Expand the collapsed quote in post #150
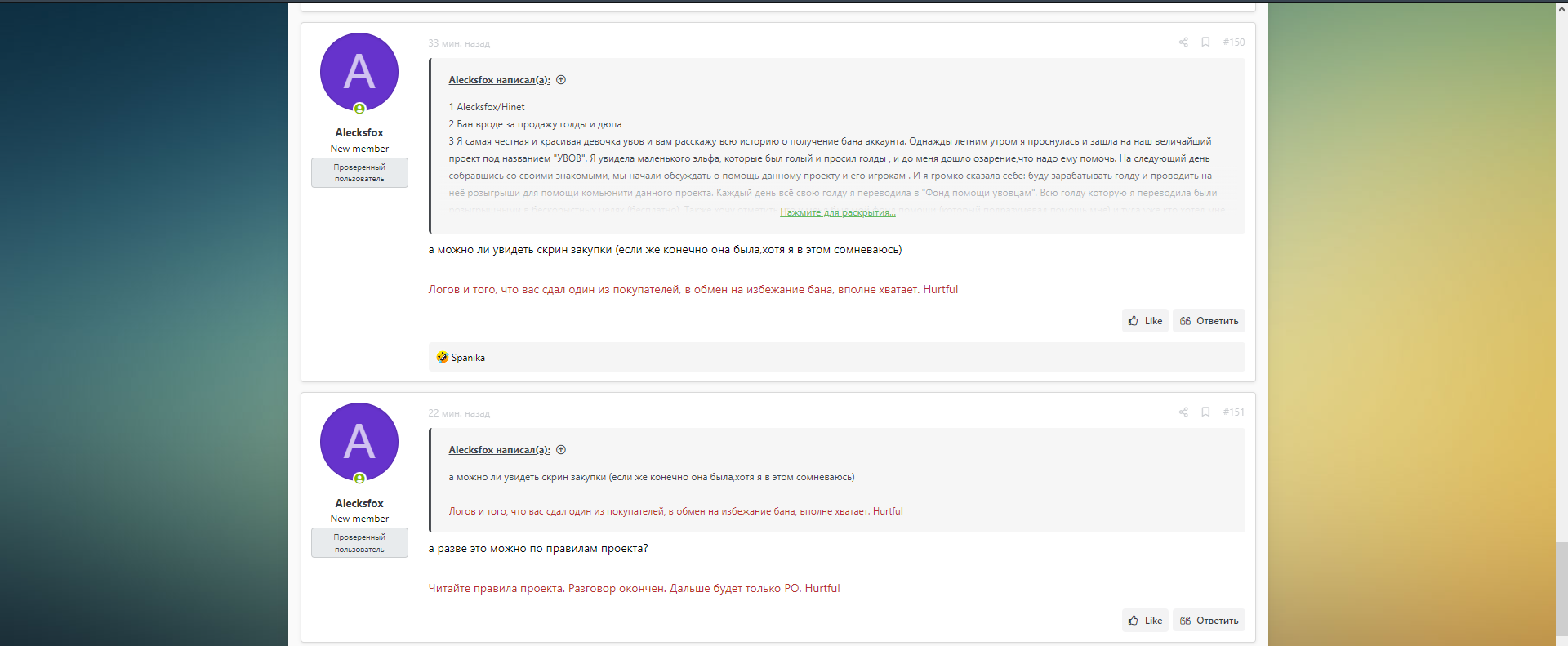1568x646 pixels. point(837,212)
